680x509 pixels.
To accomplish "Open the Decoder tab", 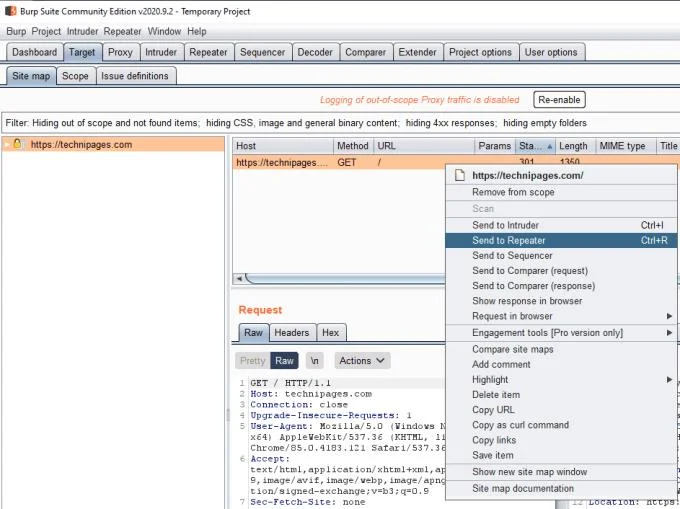I will (315, 52).
